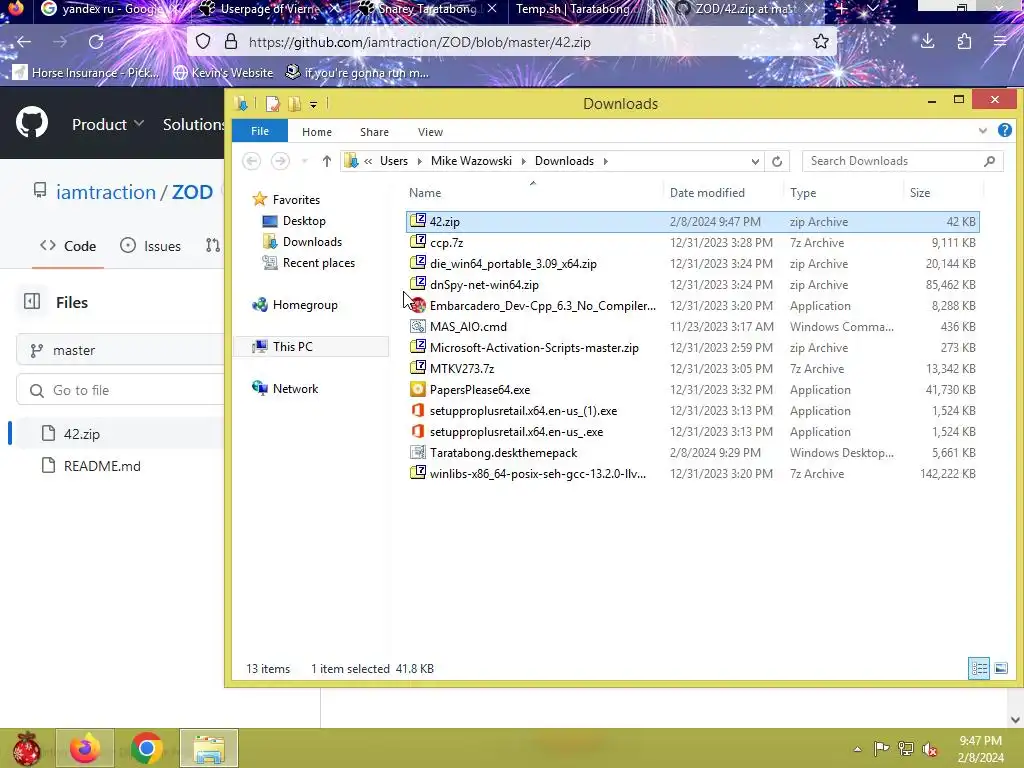Click the Firefox URL bar
The image size is (1024, 768).
(x=512, y=42)
